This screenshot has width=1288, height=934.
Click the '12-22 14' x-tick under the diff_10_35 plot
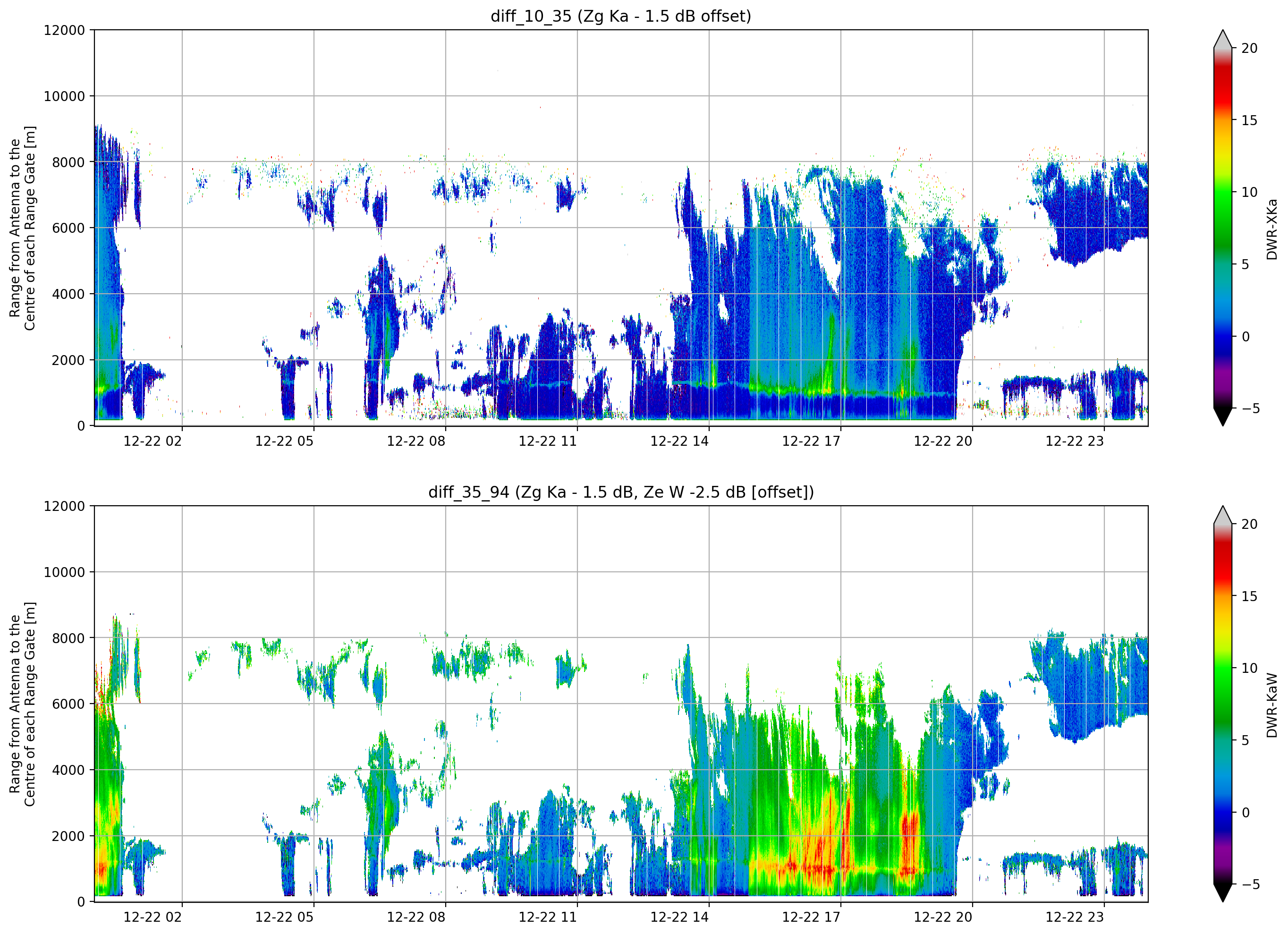(x=679, y=441)
